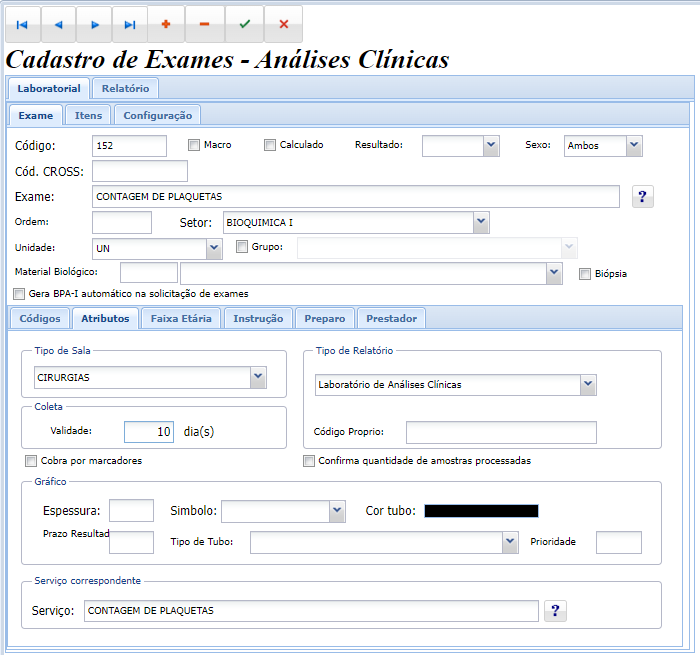
Task: Click the Validade field showing 10
Action: point(149,432)
